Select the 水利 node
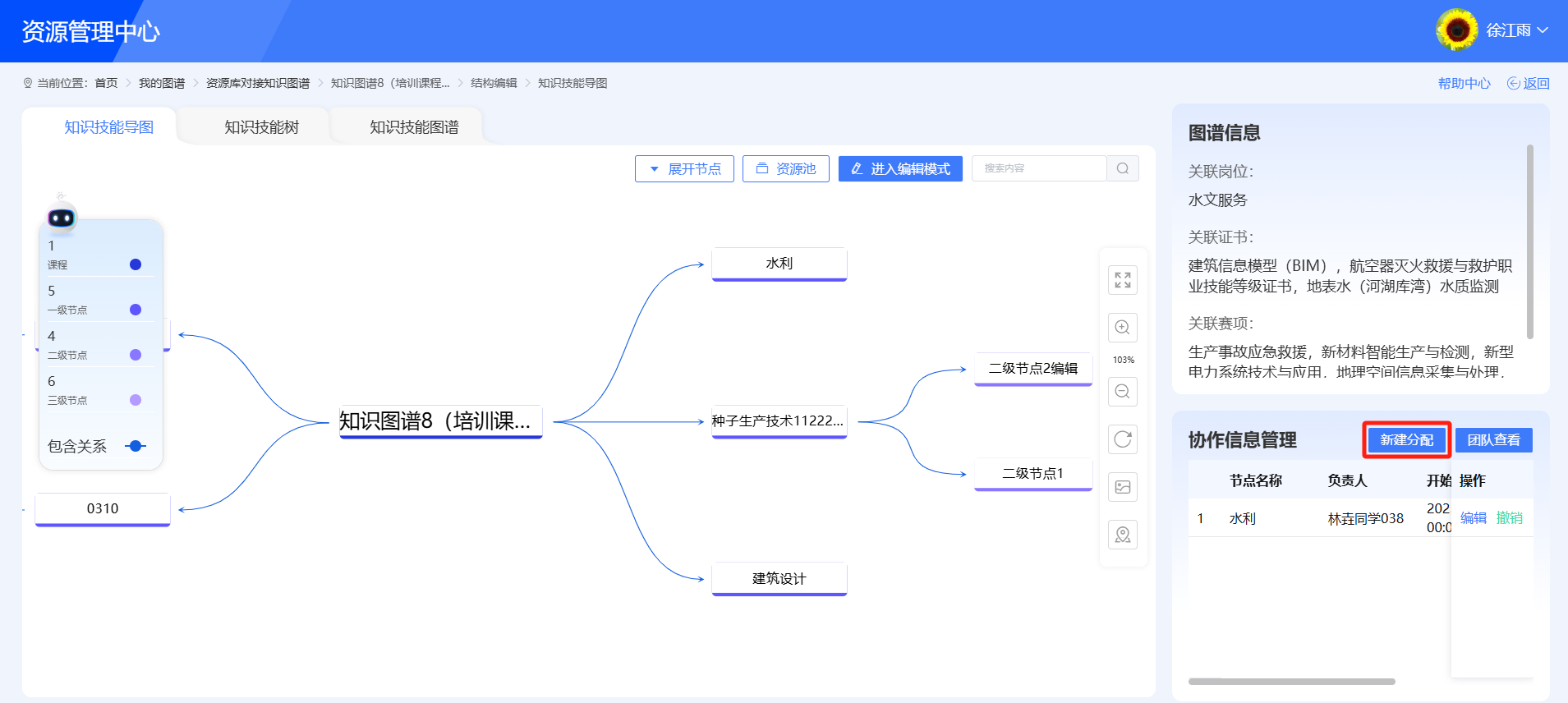Image resolution: width=1568 pixels, height=703 pixels. click(x=779, y=264)
